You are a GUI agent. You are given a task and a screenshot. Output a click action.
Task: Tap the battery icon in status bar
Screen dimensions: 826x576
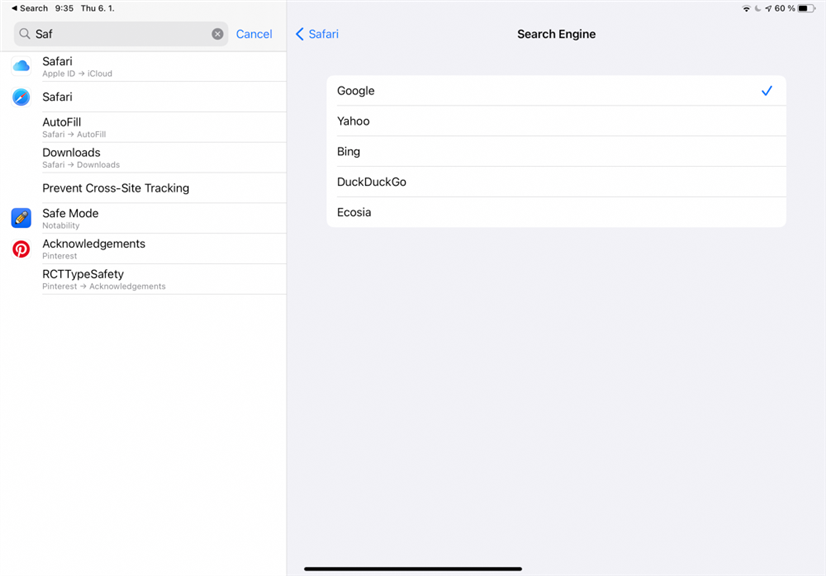pyautogui.click(x=806, y=8)
